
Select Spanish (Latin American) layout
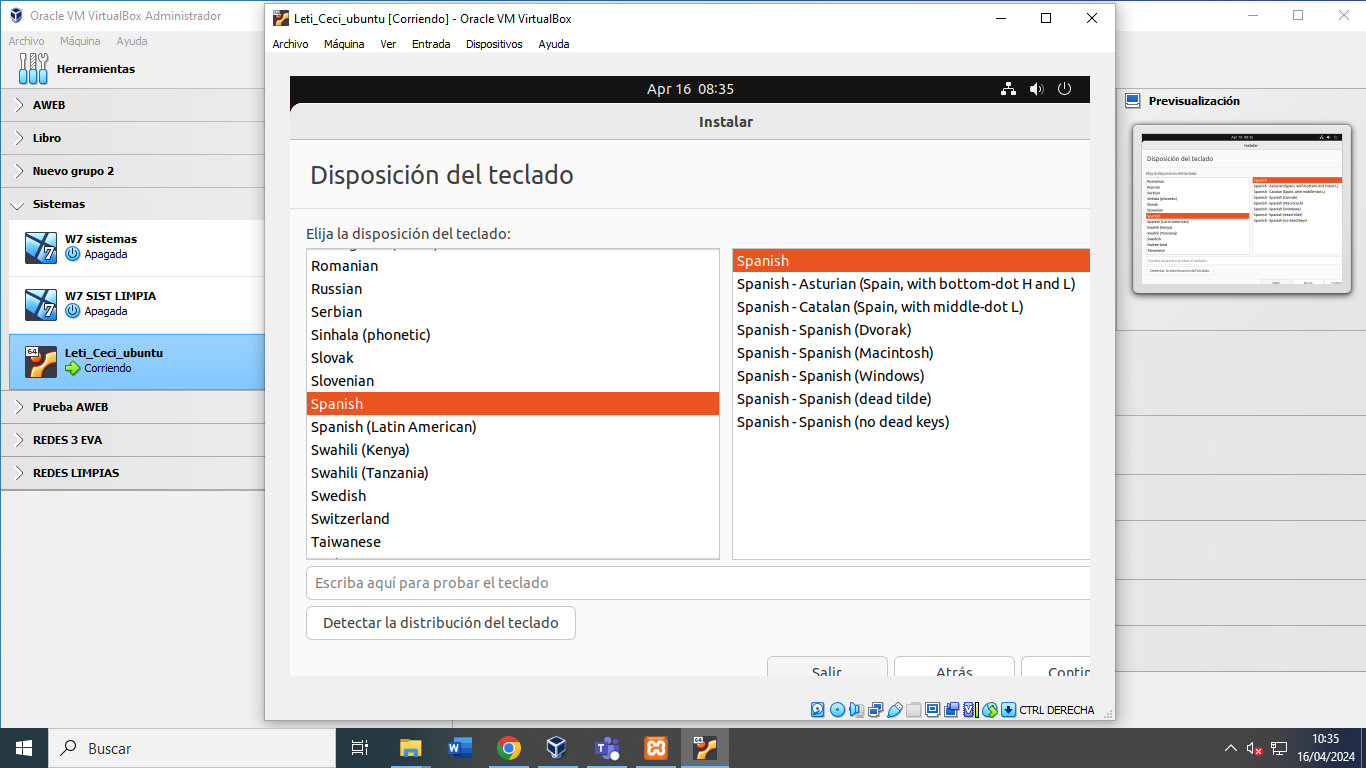coord(394,427)
